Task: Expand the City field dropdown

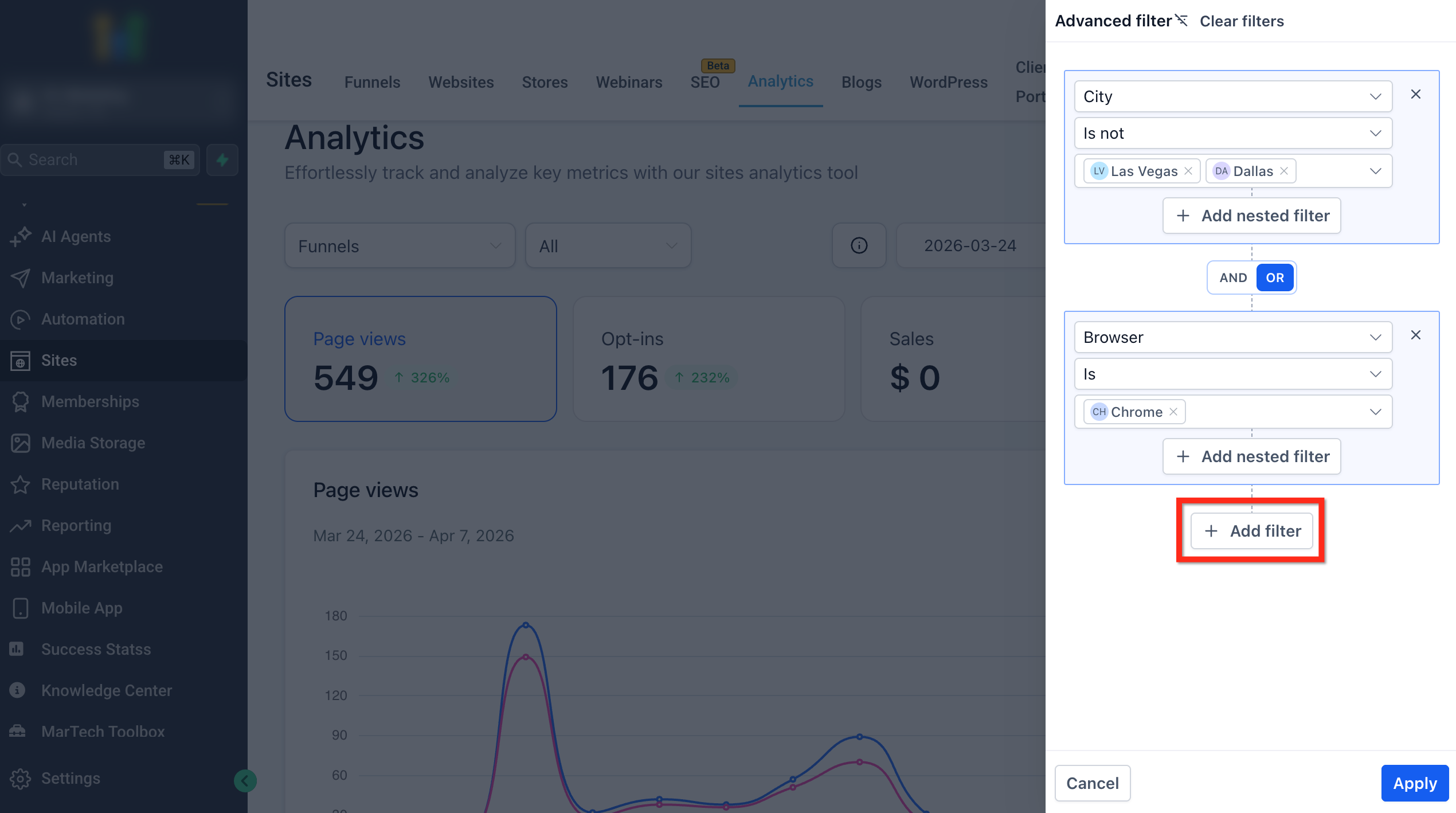Action: pyautogui.click(x=1232, y=97)
